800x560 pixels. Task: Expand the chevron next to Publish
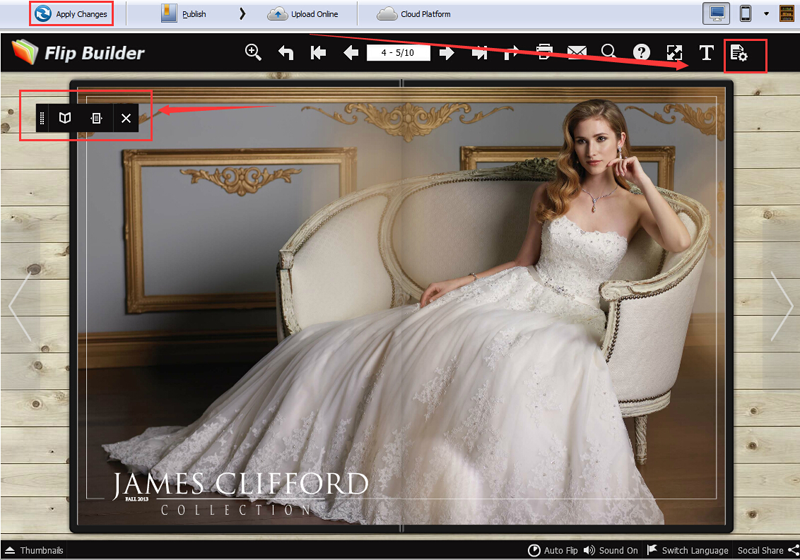242,14
